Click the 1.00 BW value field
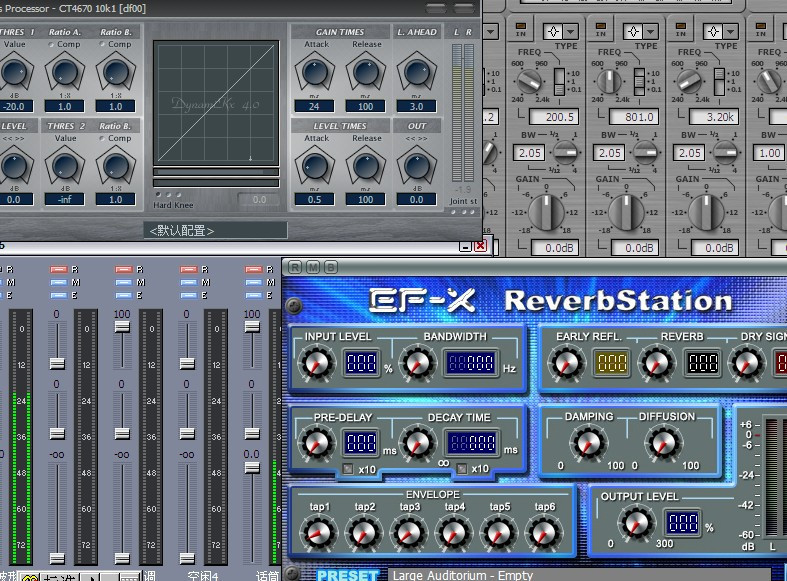Viewport: 787px width, 581px height. coord(769,153)
